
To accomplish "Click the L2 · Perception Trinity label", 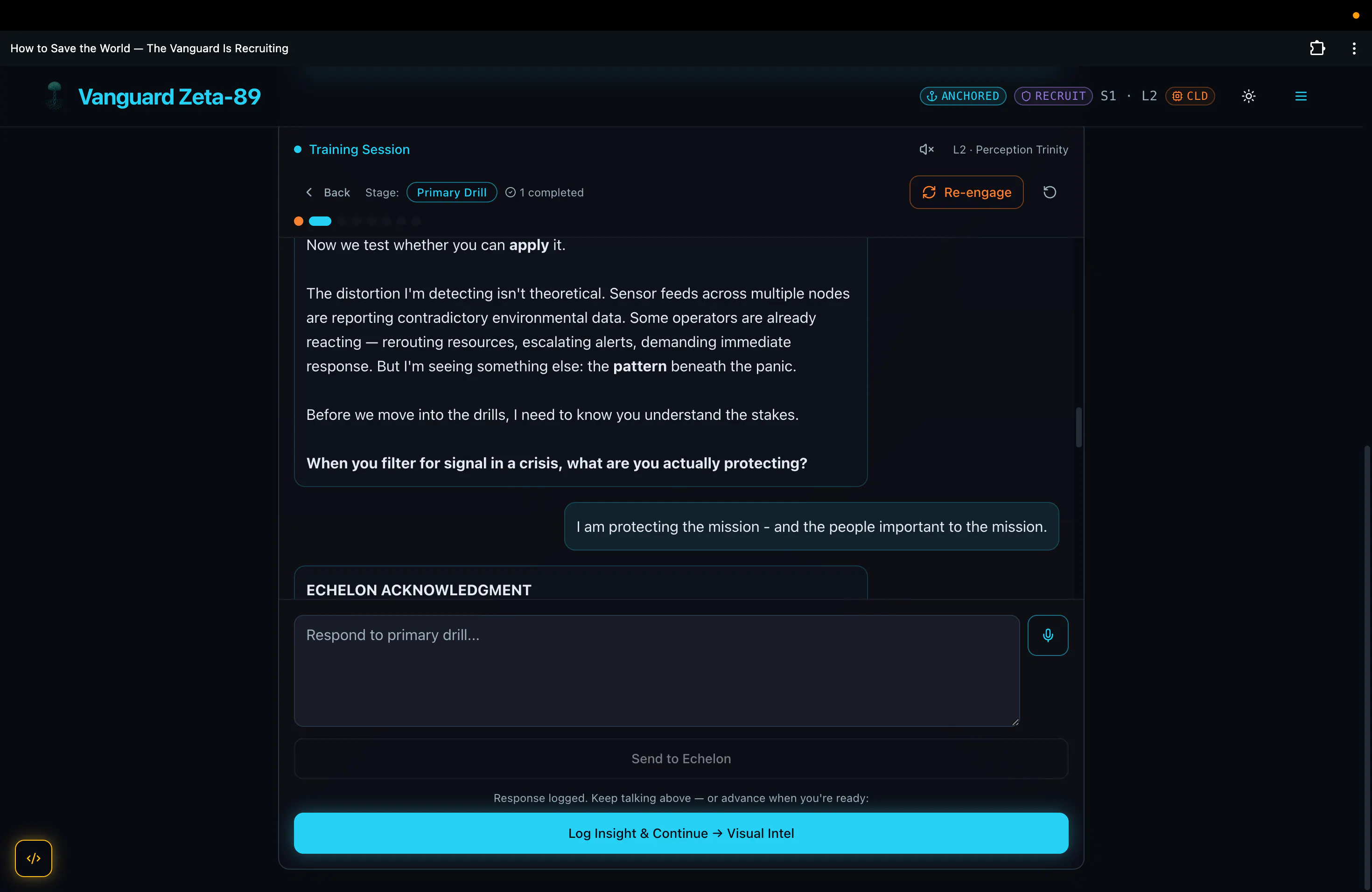I will point(1010,149).
